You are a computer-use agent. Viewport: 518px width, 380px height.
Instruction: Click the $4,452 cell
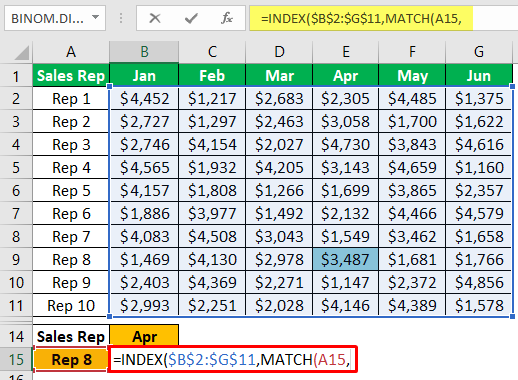coord(144,99)
